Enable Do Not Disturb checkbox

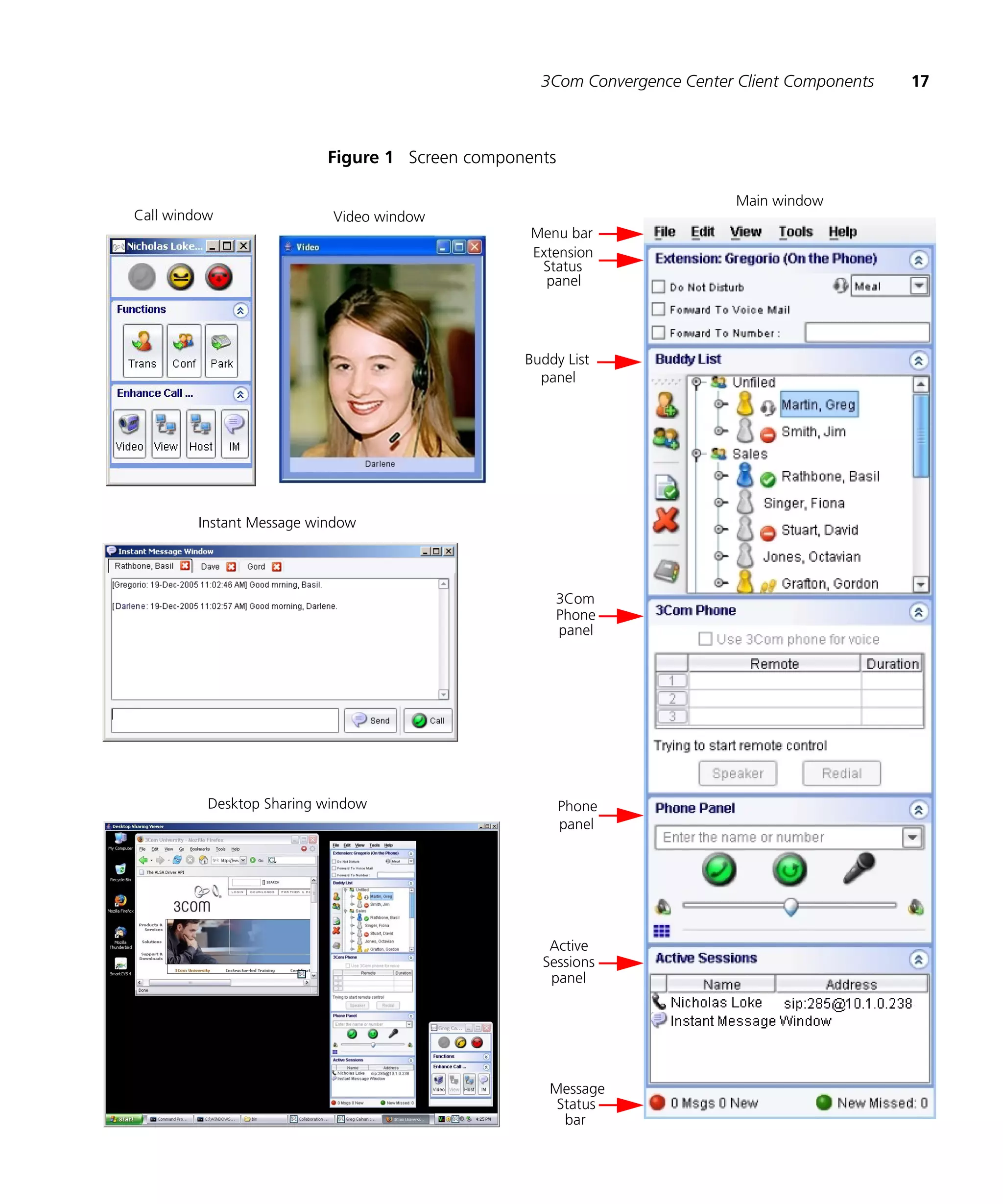(x=659, y=286)
